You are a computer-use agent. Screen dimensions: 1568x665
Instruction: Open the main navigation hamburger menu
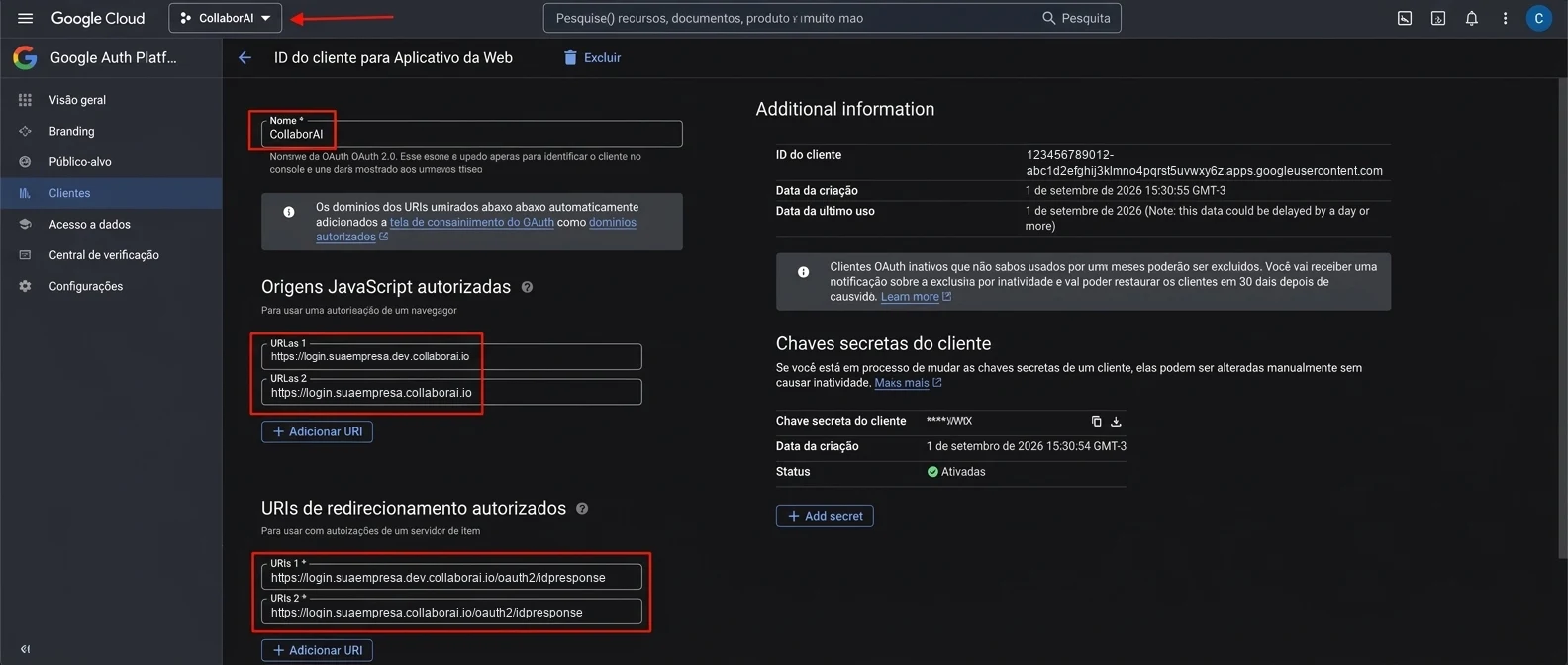[25, 18]
